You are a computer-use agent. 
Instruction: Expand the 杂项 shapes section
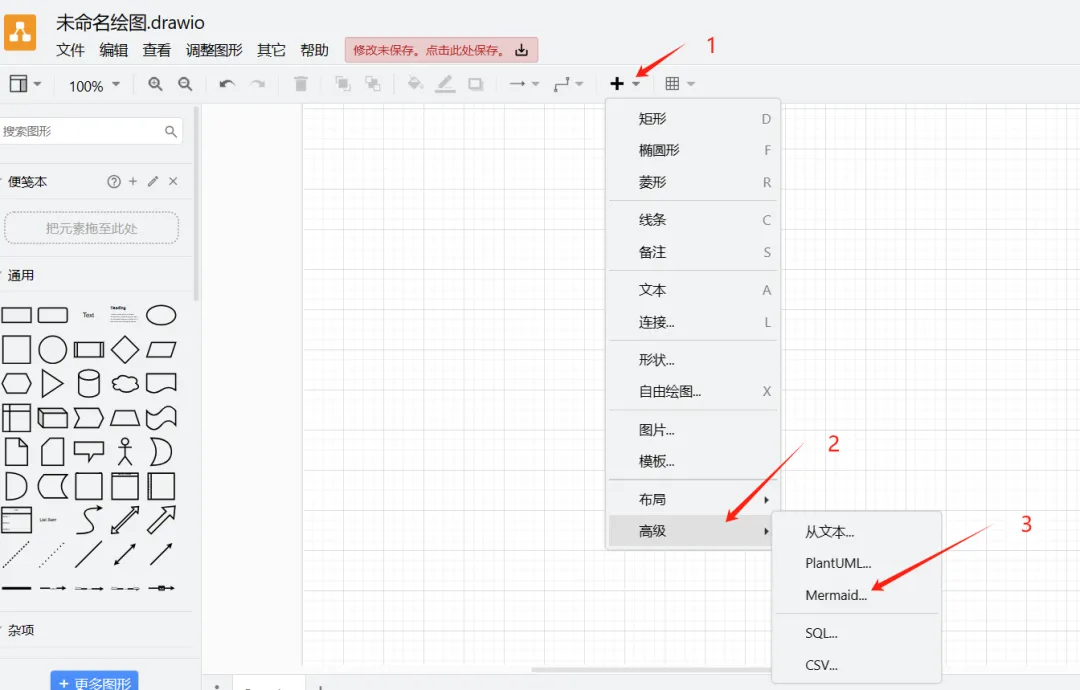click(x=19, y=630)
